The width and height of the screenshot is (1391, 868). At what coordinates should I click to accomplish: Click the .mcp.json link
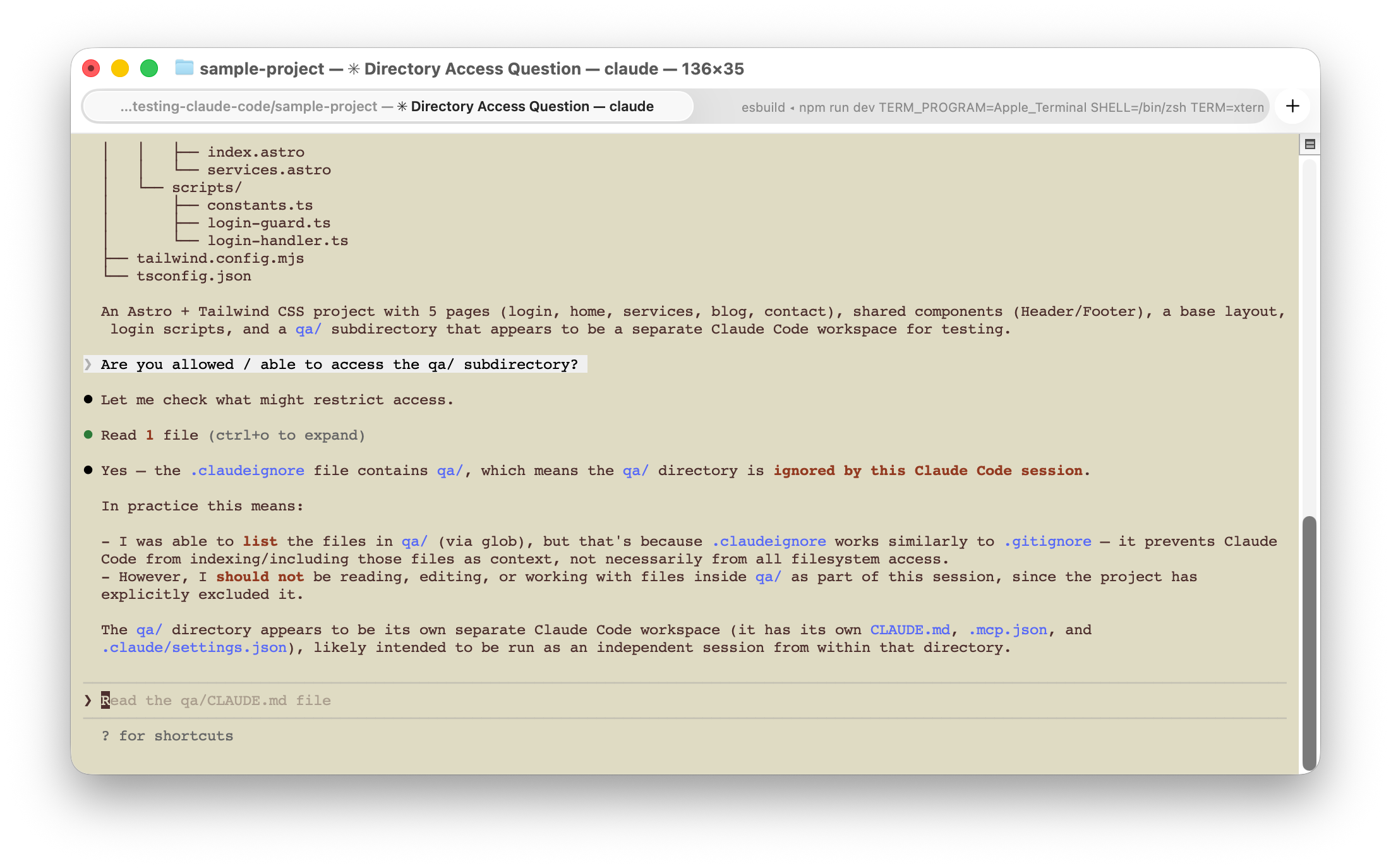[1008, 629]
